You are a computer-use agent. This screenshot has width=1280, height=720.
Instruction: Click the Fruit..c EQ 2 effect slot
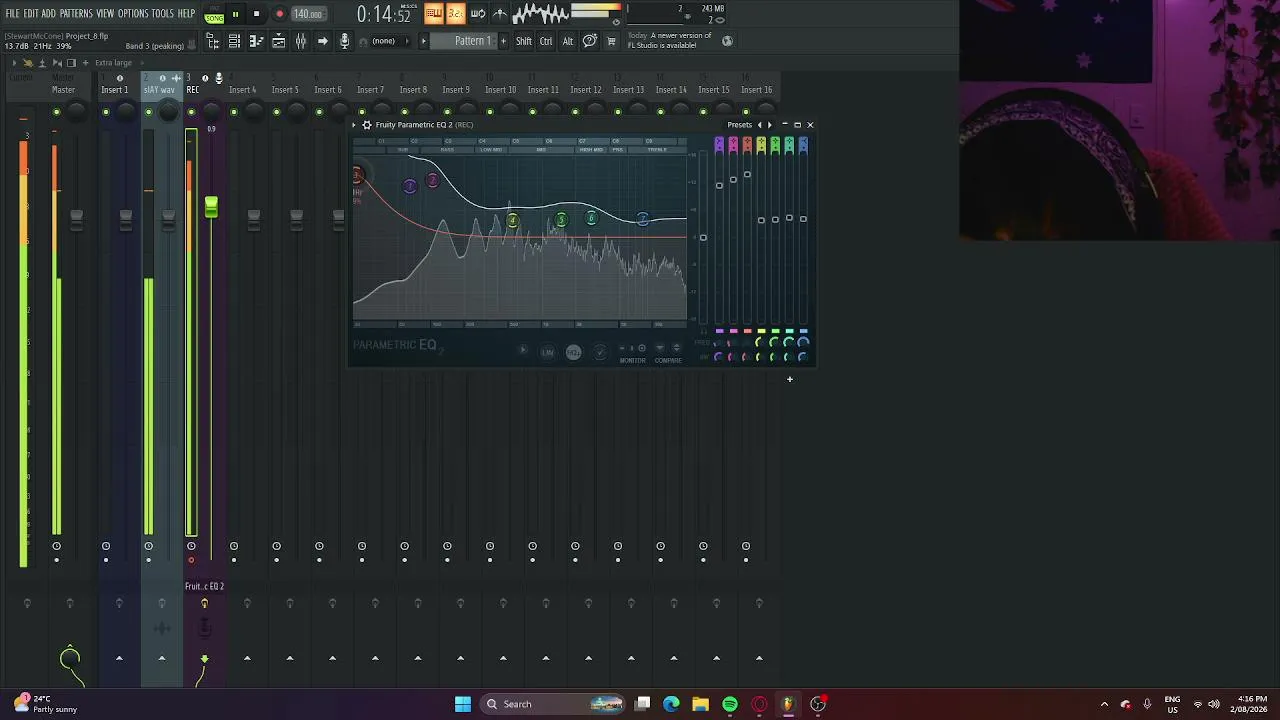[x=204, y=586]
